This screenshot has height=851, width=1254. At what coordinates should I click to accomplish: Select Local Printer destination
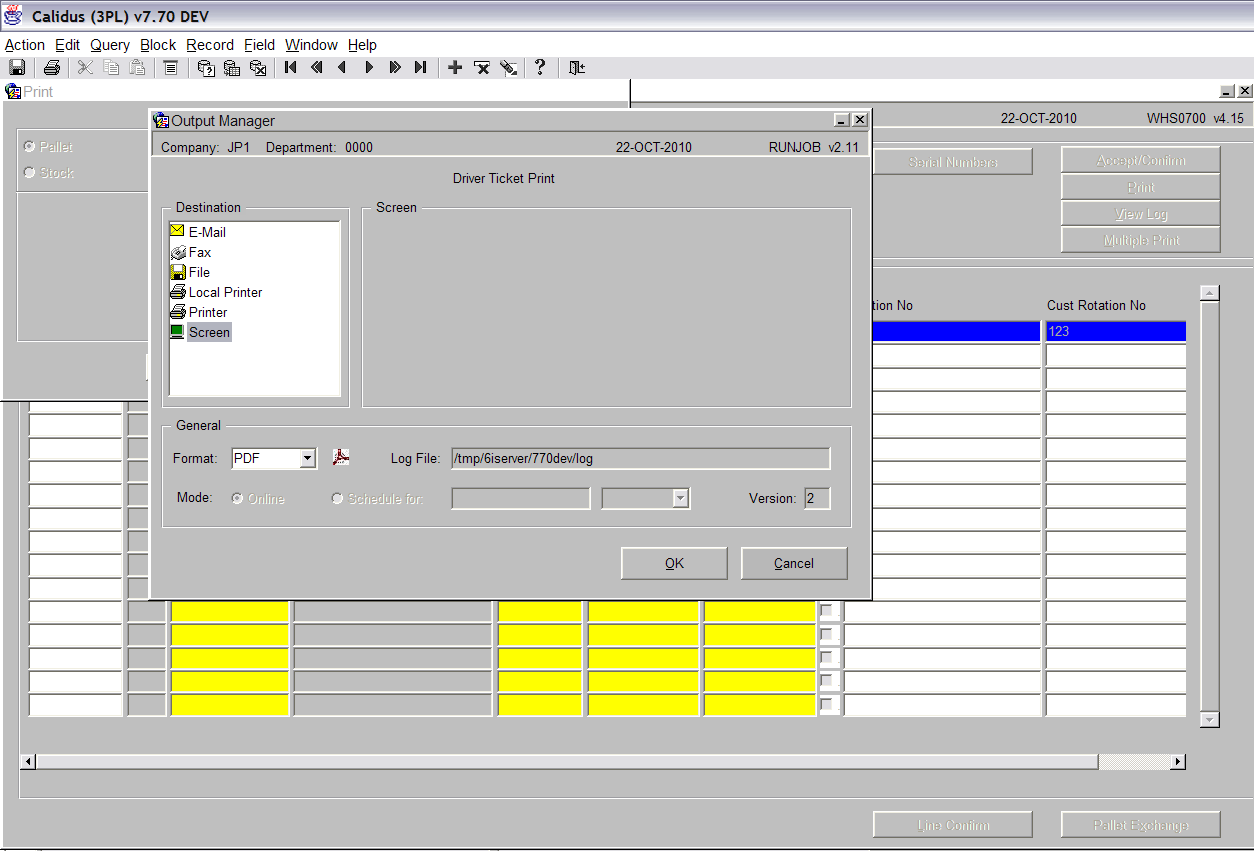[216, 292]
